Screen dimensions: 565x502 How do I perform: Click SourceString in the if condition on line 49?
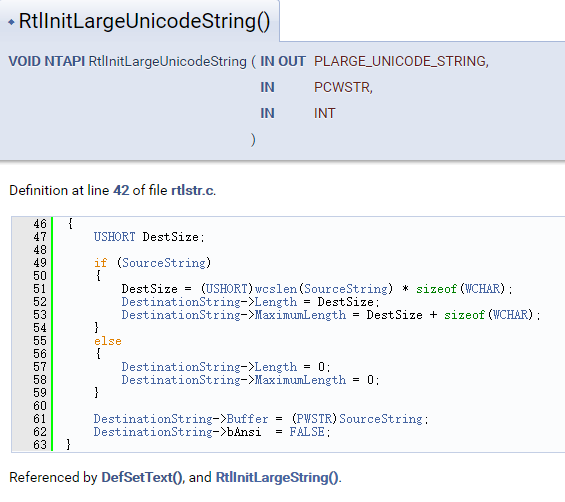point(164,263)
